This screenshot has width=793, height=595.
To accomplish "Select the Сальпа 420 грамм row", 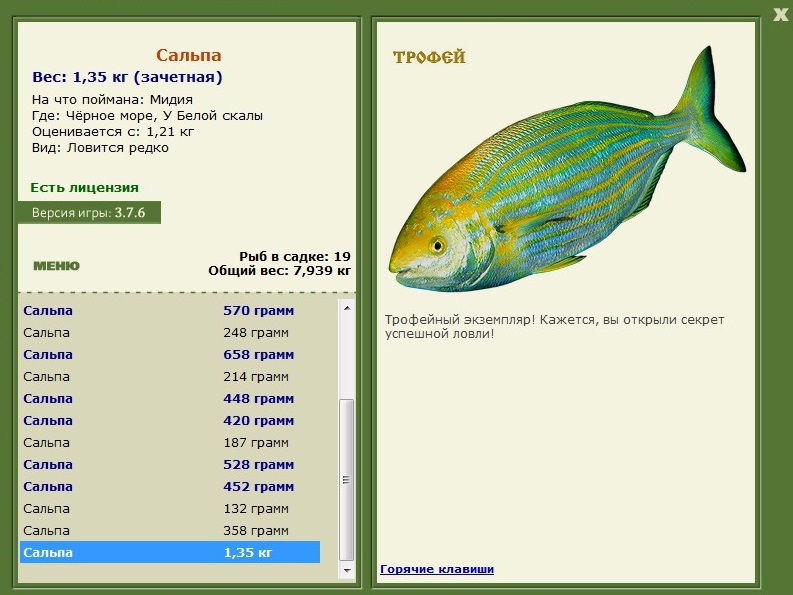I will pos(170,421).
